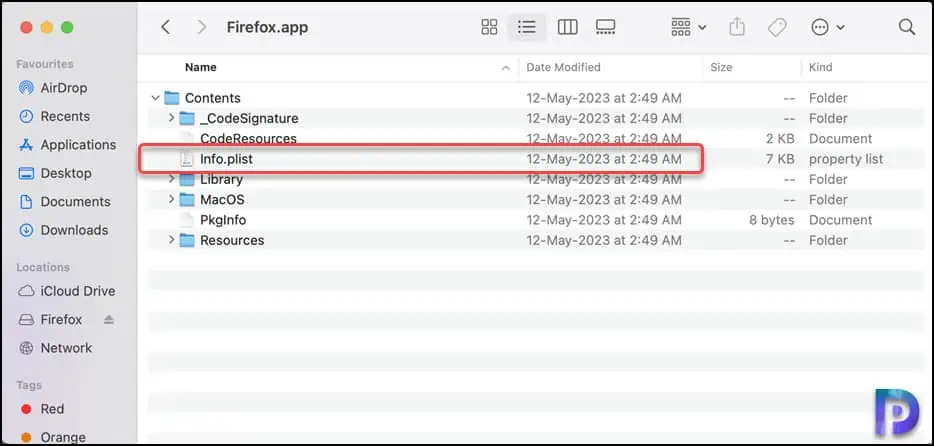Switch to column view
Screen dimensions: 934x446
567,27
